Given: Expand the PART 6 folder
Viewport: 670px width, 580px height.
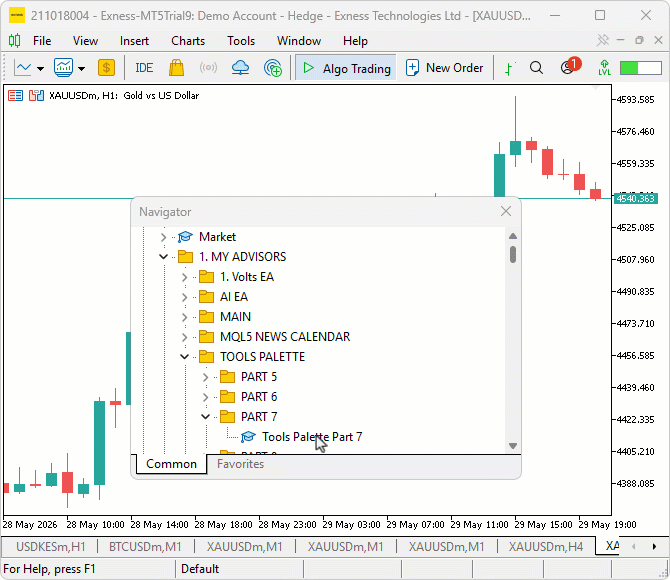Looking at the screenshot, I should click(205, 397).
